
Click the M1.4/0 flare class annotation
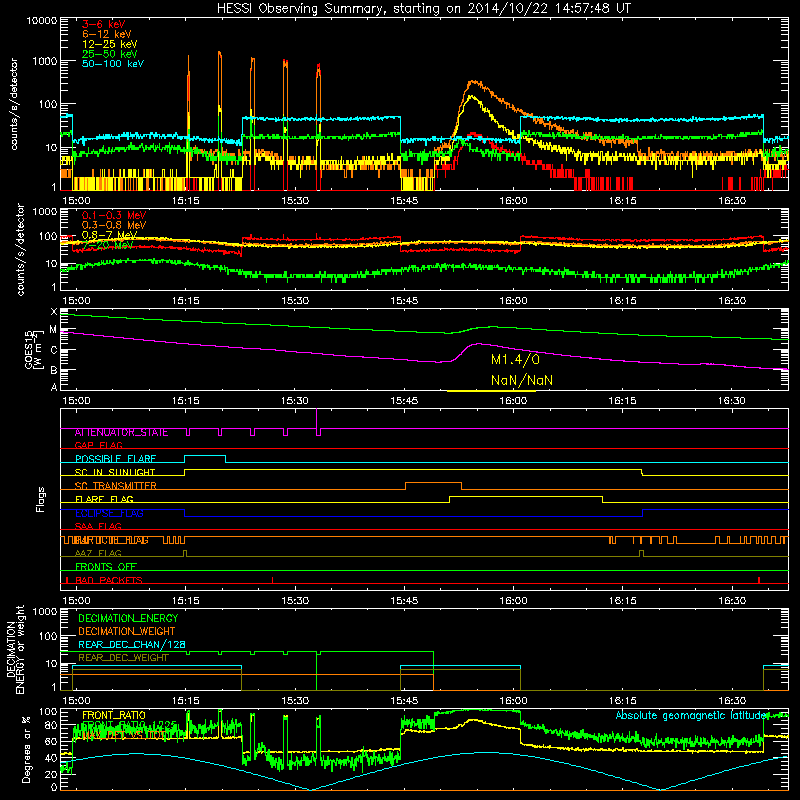coord(515,360)
